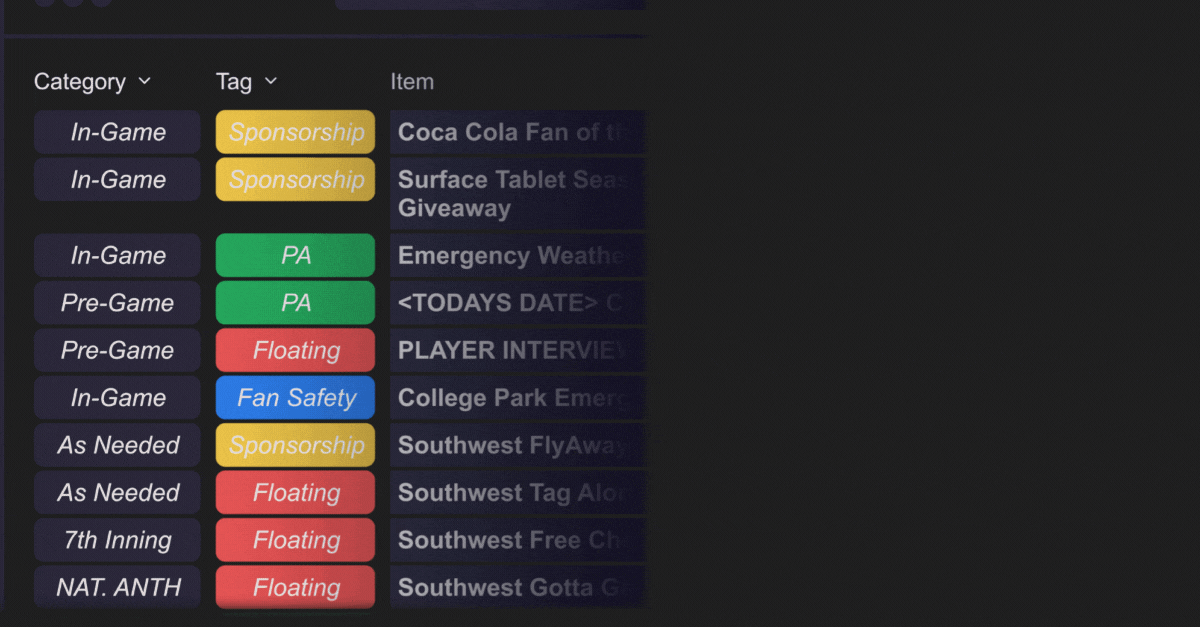Screen dimensions: 1200x627
Task: Expand options on the Category header chevron
Action: (144, 81)
